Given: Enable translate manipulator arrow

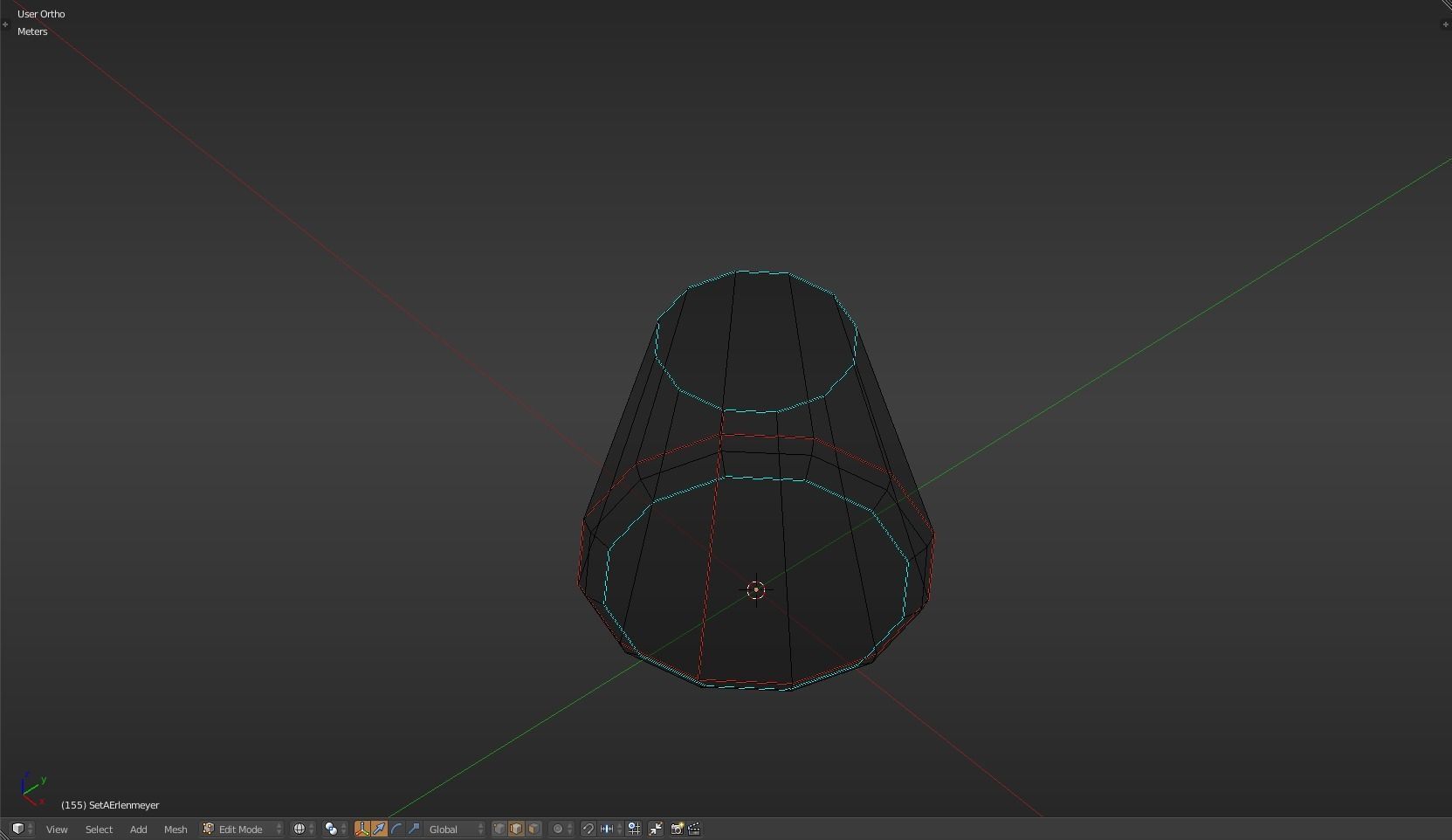Looking at the screenshot, I should tap(380, 829).
